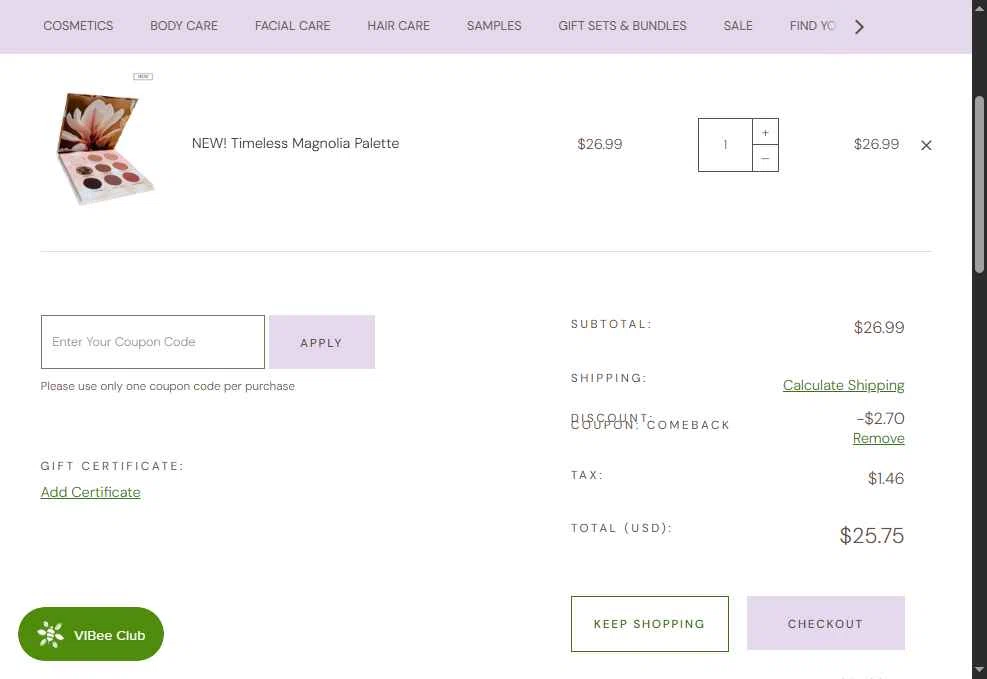Image resolution: width=987 pixels, height=679 pixels.
Task: Select the total amount $25.75
Action: [x=872, y=536]
